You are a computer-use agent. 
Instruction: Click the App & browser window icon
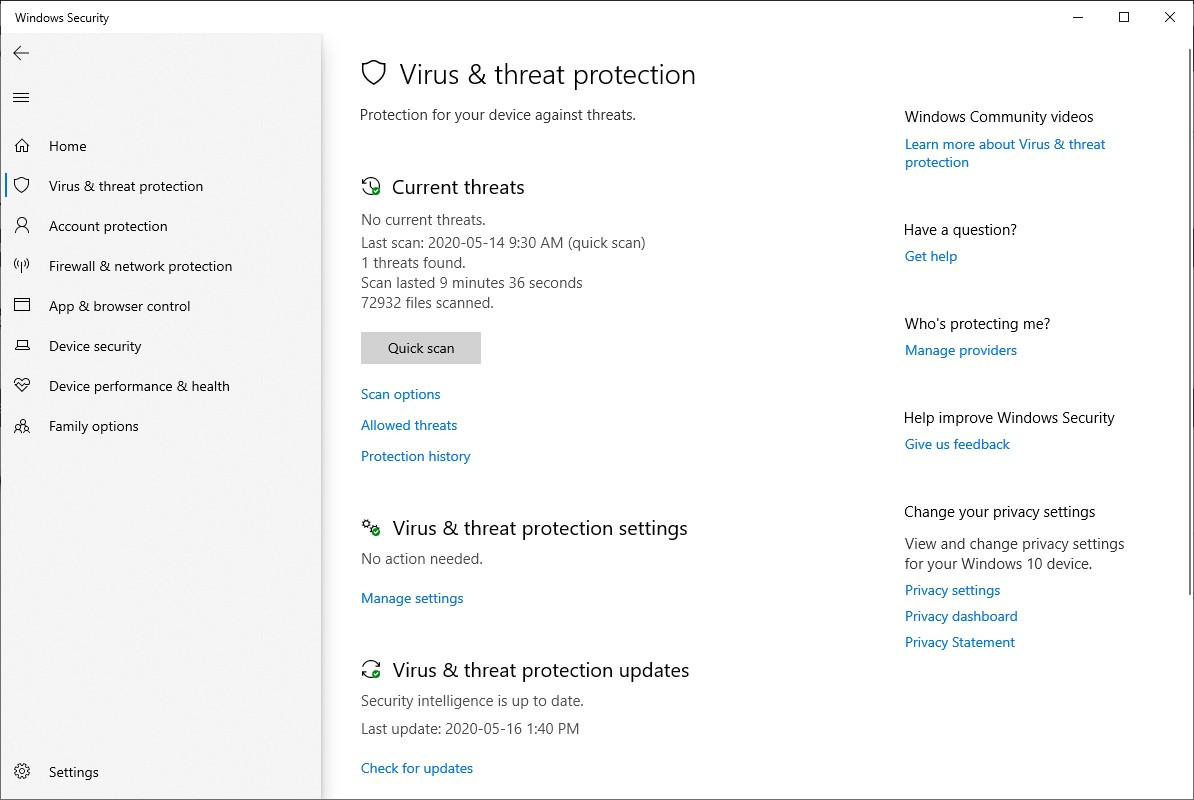[22, 304]
